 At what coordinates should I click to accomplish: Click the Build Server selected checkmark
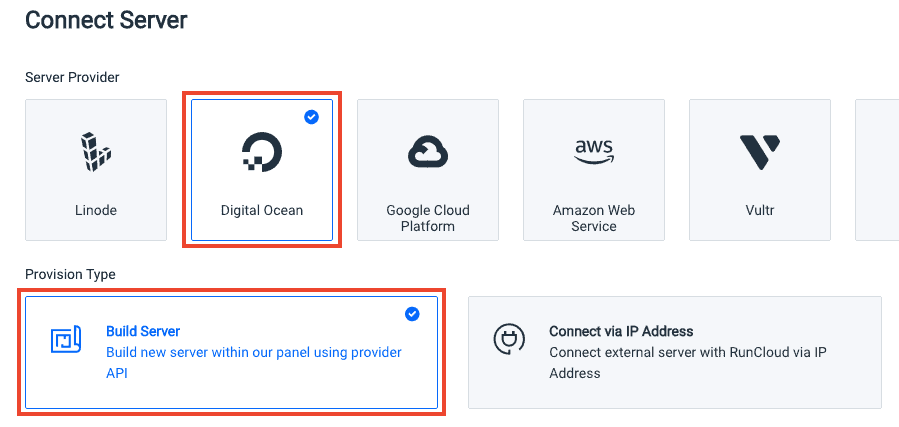click(x=412, y=314)
